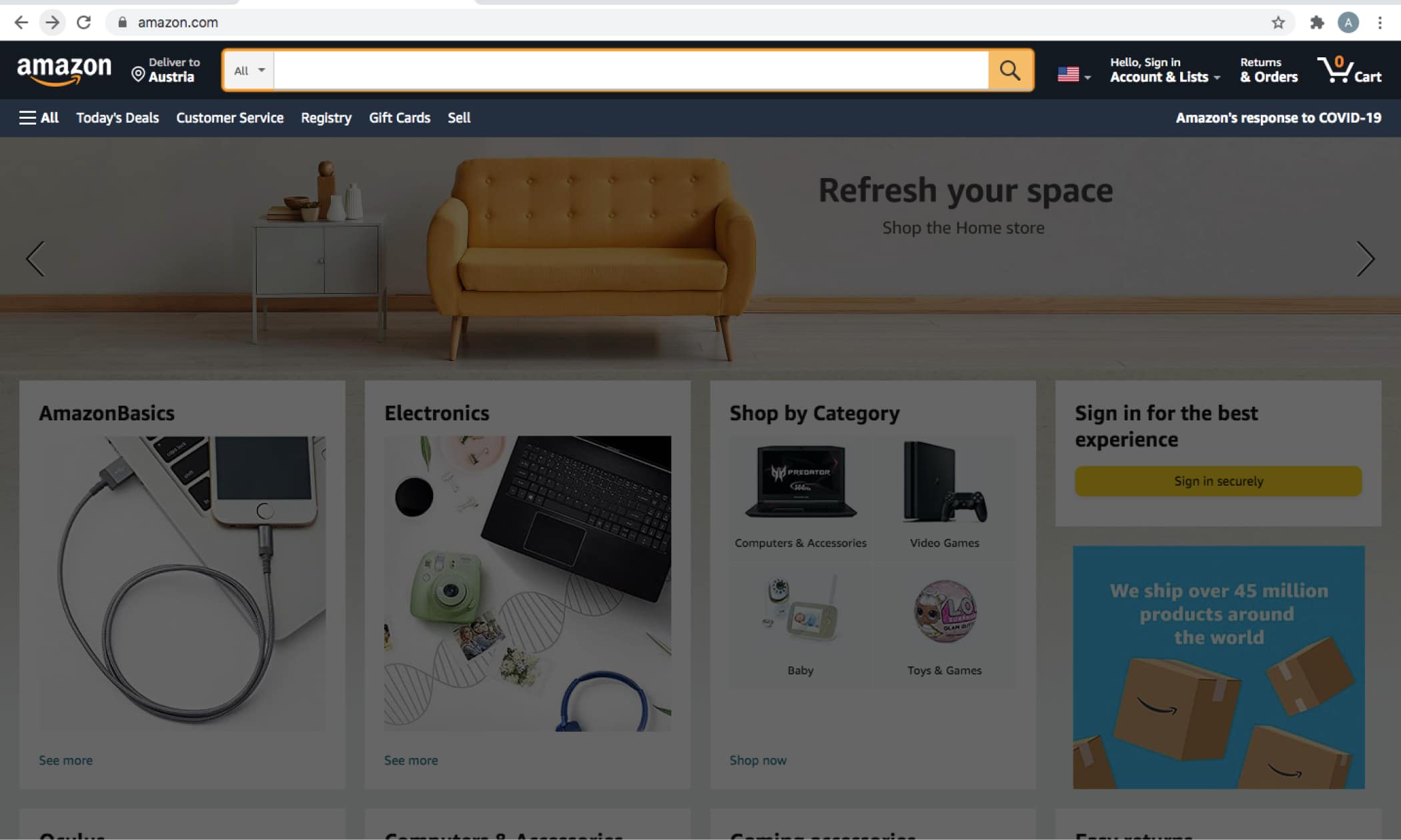This screenshot has height=840, width=1401.
Task: Click the Amazon search bar icon
Action: point(1010,69)
